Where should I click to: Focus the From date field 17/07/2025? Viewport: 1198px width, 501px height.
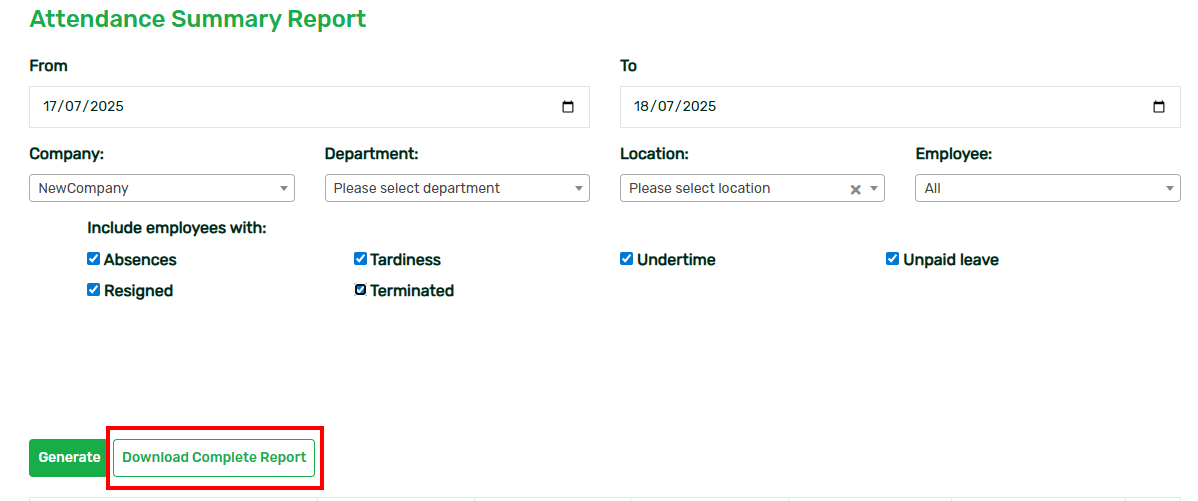[x=309, y=107]
